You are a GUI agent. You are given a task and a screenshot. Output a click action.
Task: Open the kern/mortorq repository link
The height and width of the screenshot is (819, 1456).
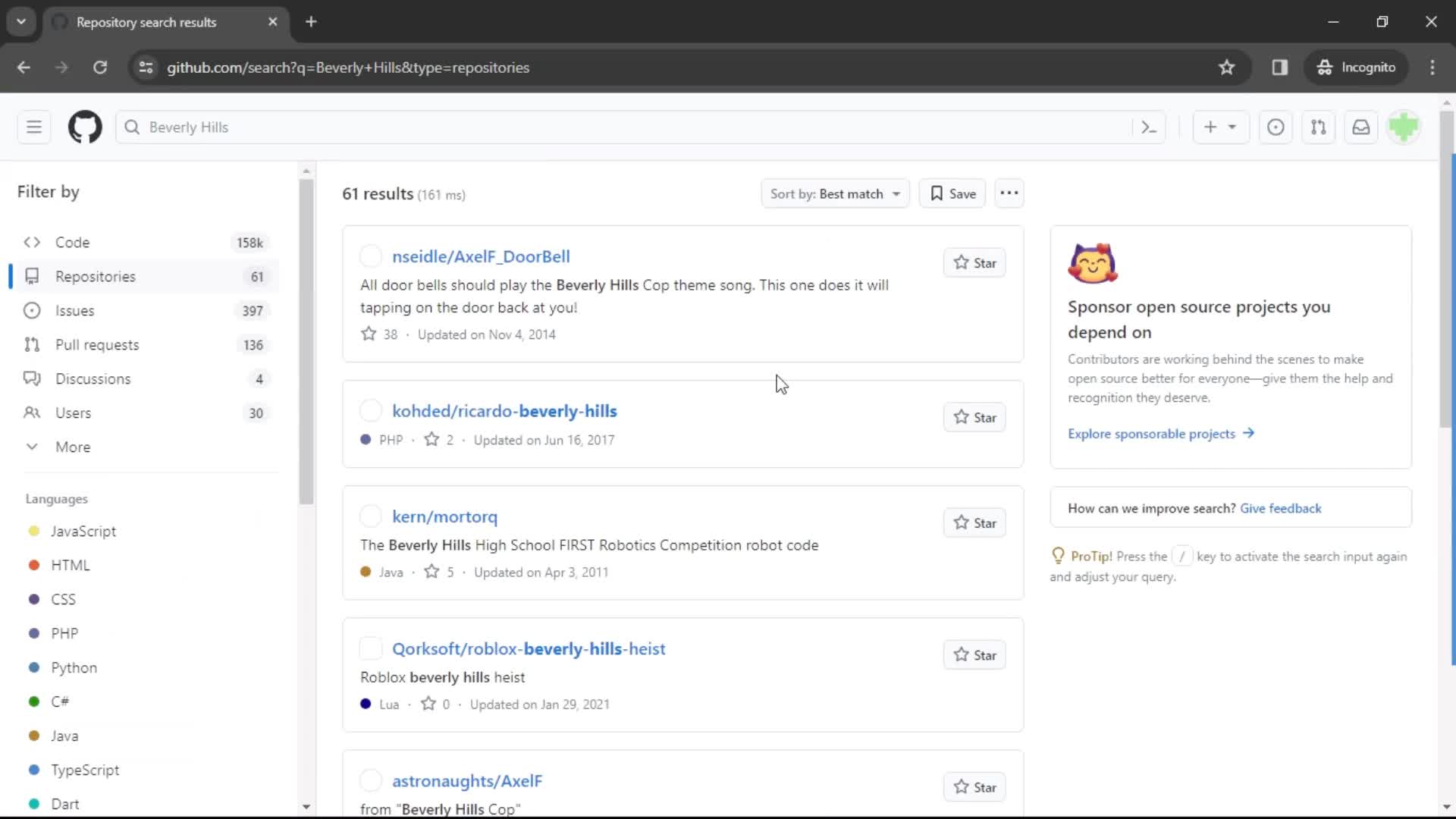pos(444,516)
